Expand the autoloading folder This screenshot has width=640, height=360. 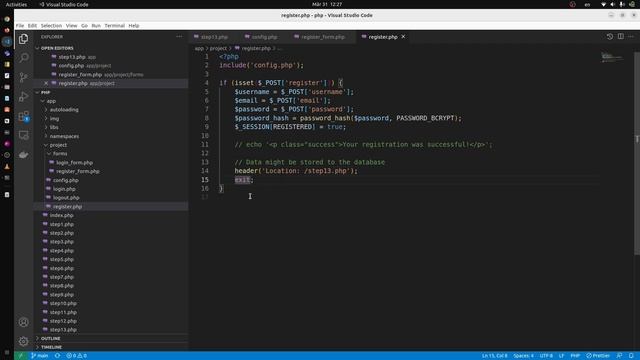pos(64,109)
